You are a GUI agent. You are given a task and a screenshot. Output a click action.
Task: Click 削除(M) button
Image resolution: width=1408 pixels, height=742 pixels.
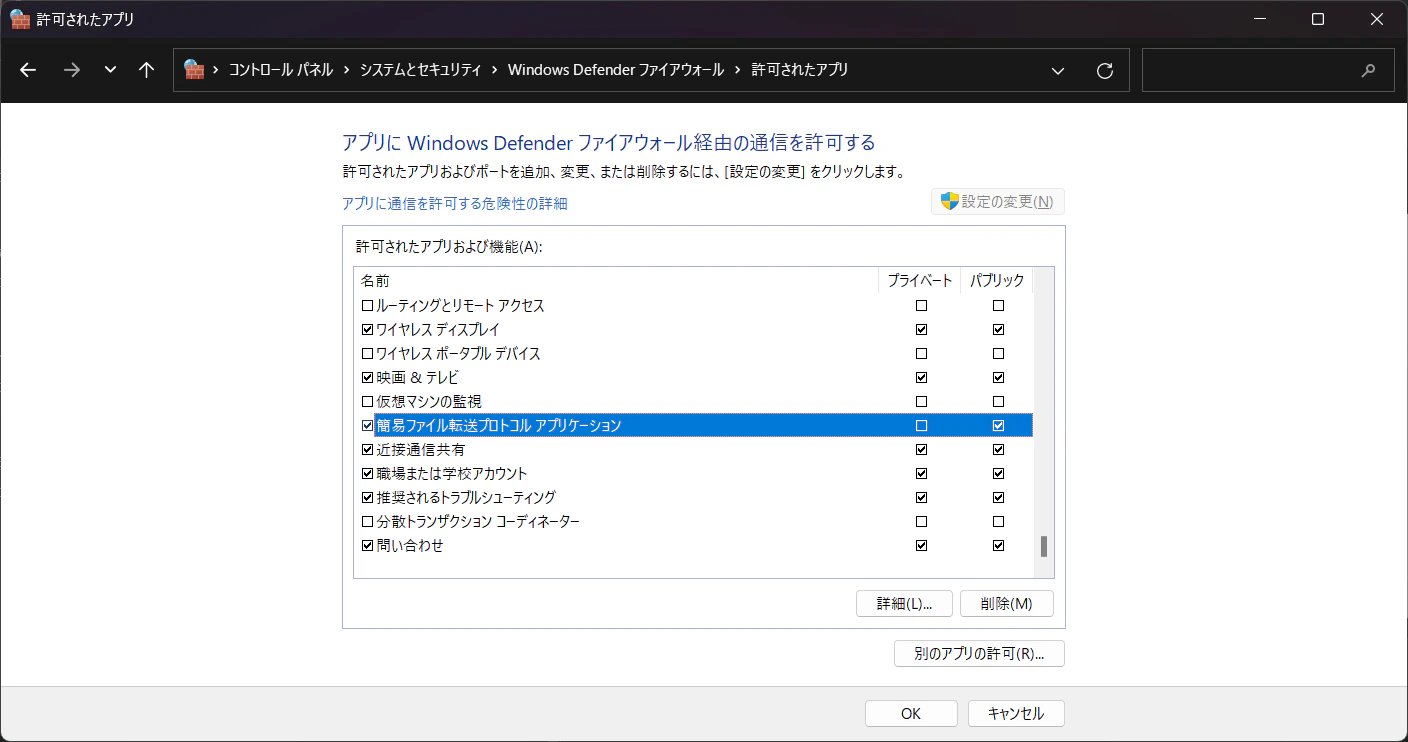pos(1007,604)
